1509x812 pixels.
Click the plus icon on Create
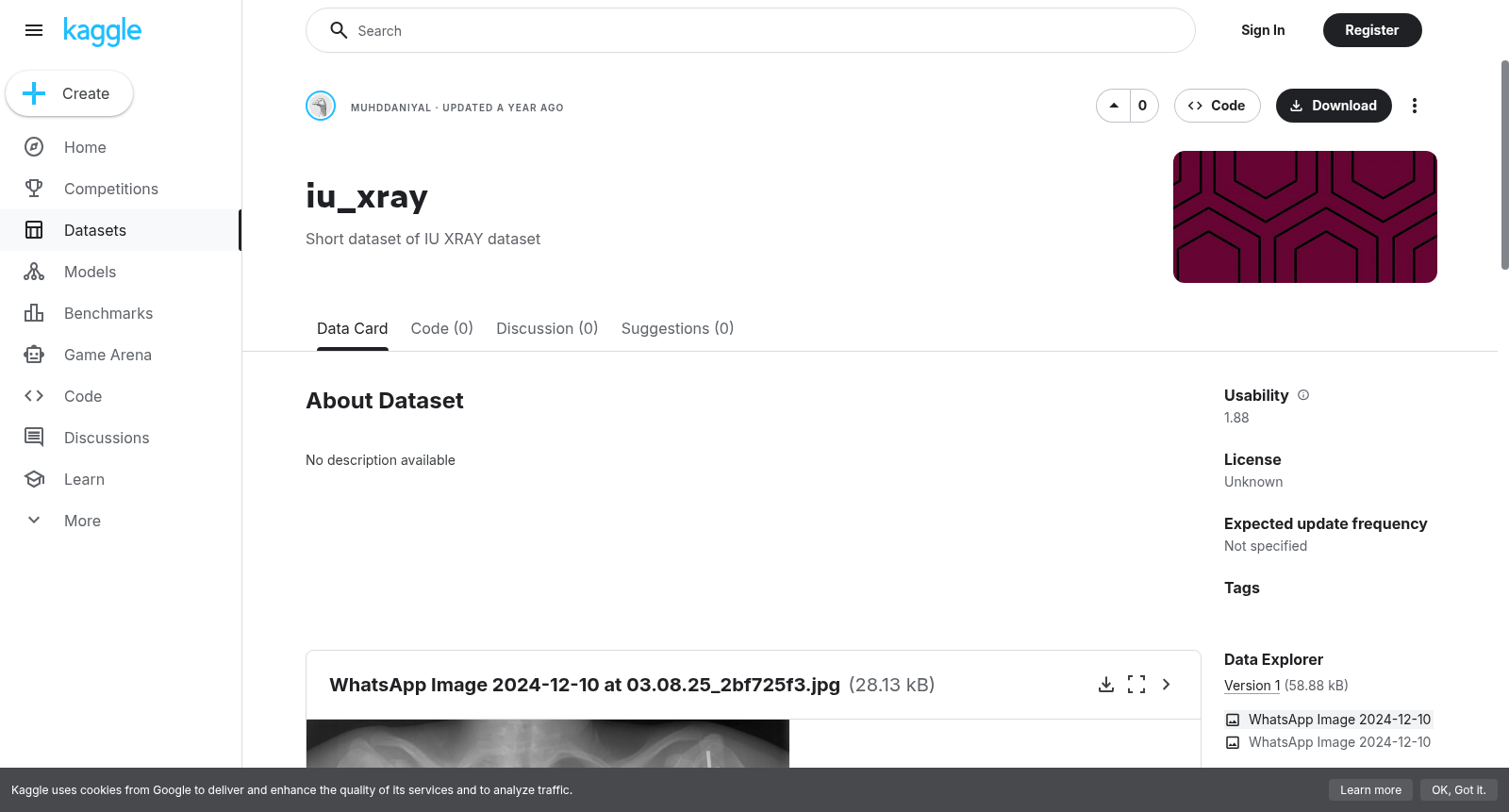34,93
